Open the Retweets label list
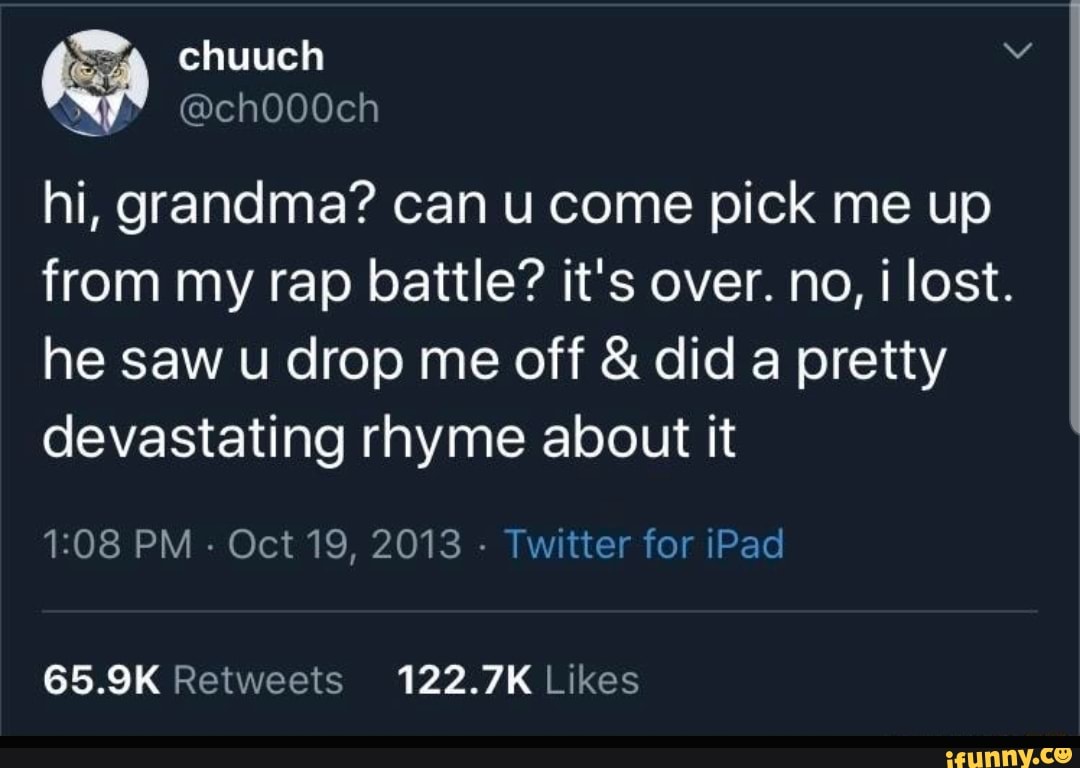The height and width of the screenshot is (768, 1080). (x=258, y=680)
